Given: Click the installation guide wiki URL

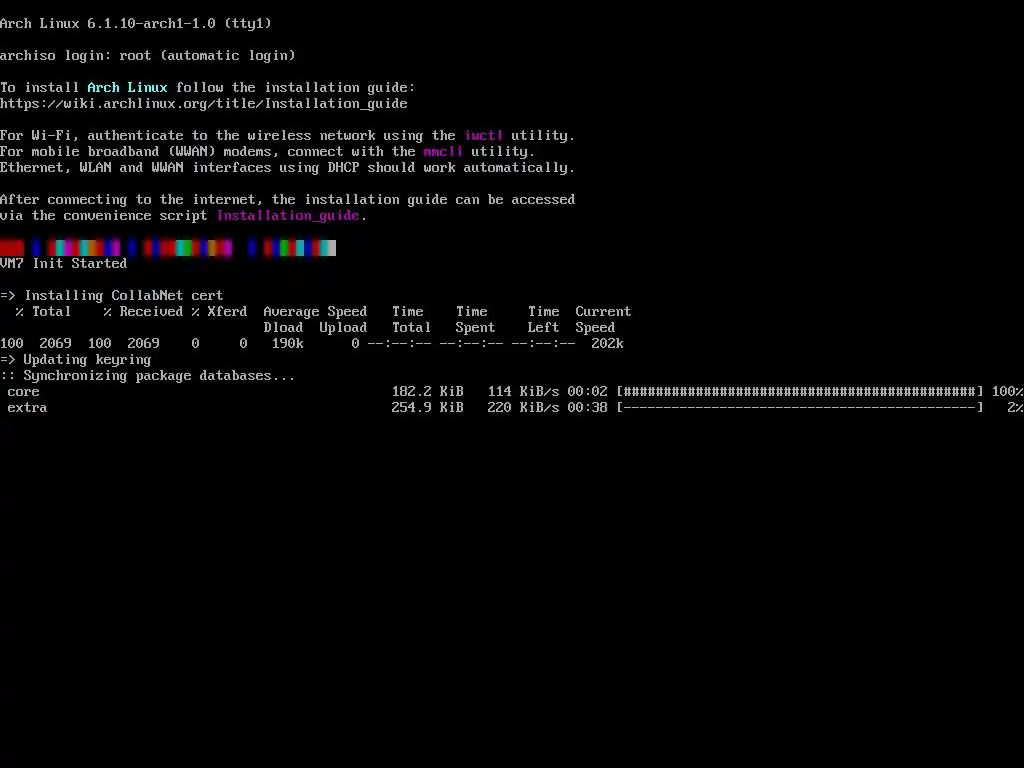Looking at the screenshot, I should pyautogui.click(x=204, y=103).
